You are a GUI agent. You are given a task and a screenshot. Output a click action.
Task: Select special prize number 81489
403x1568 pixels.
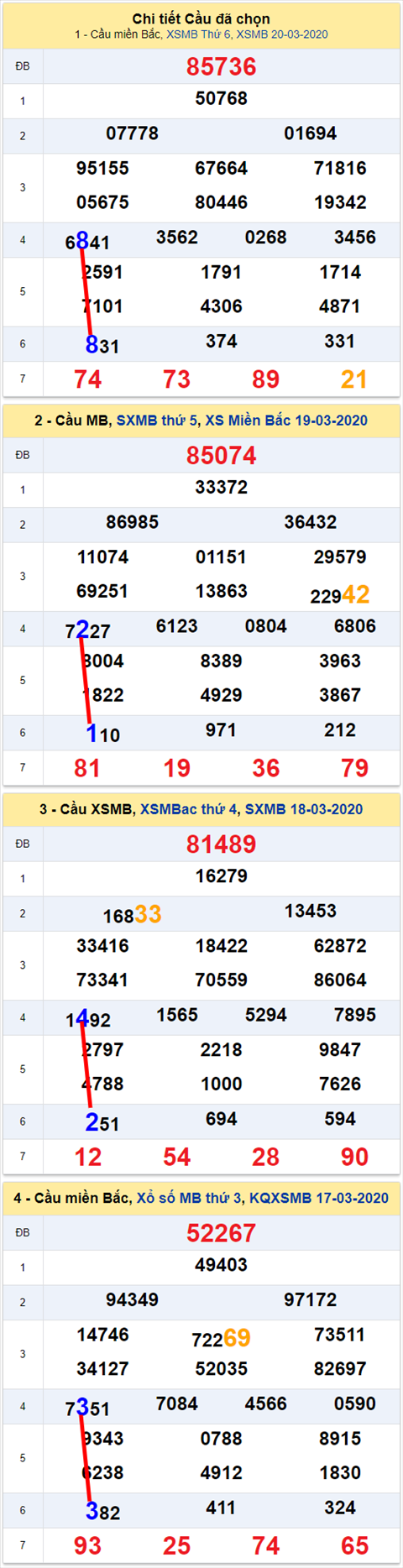[x=222, y=844]
